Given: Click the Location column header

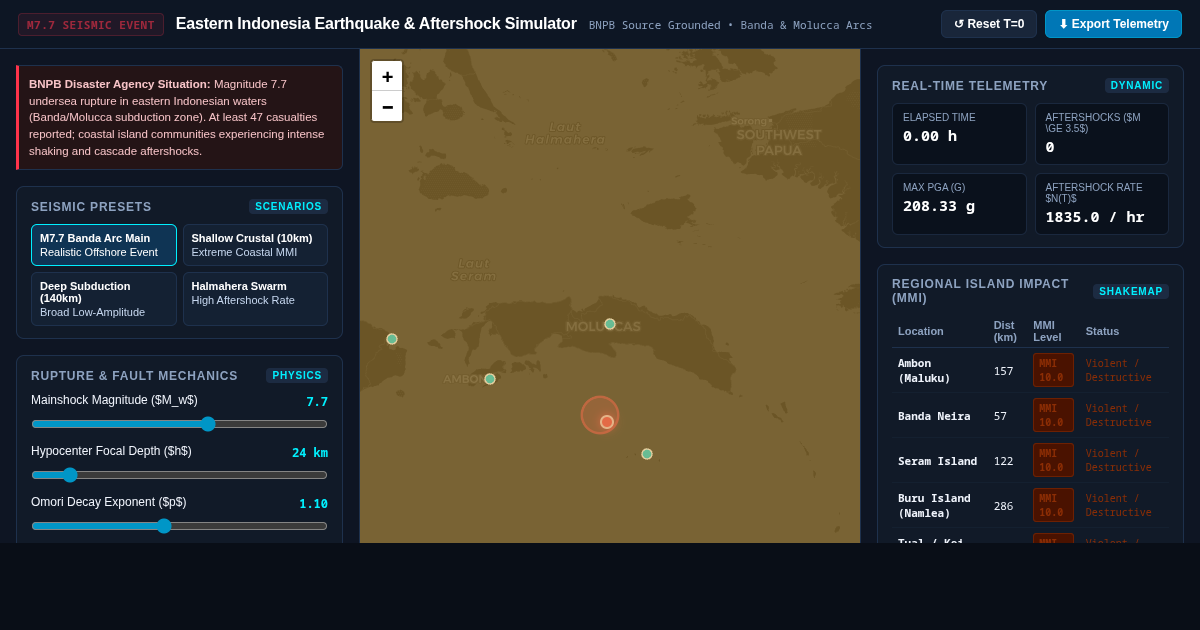Looking at the screenshot, I should (920, 331).
